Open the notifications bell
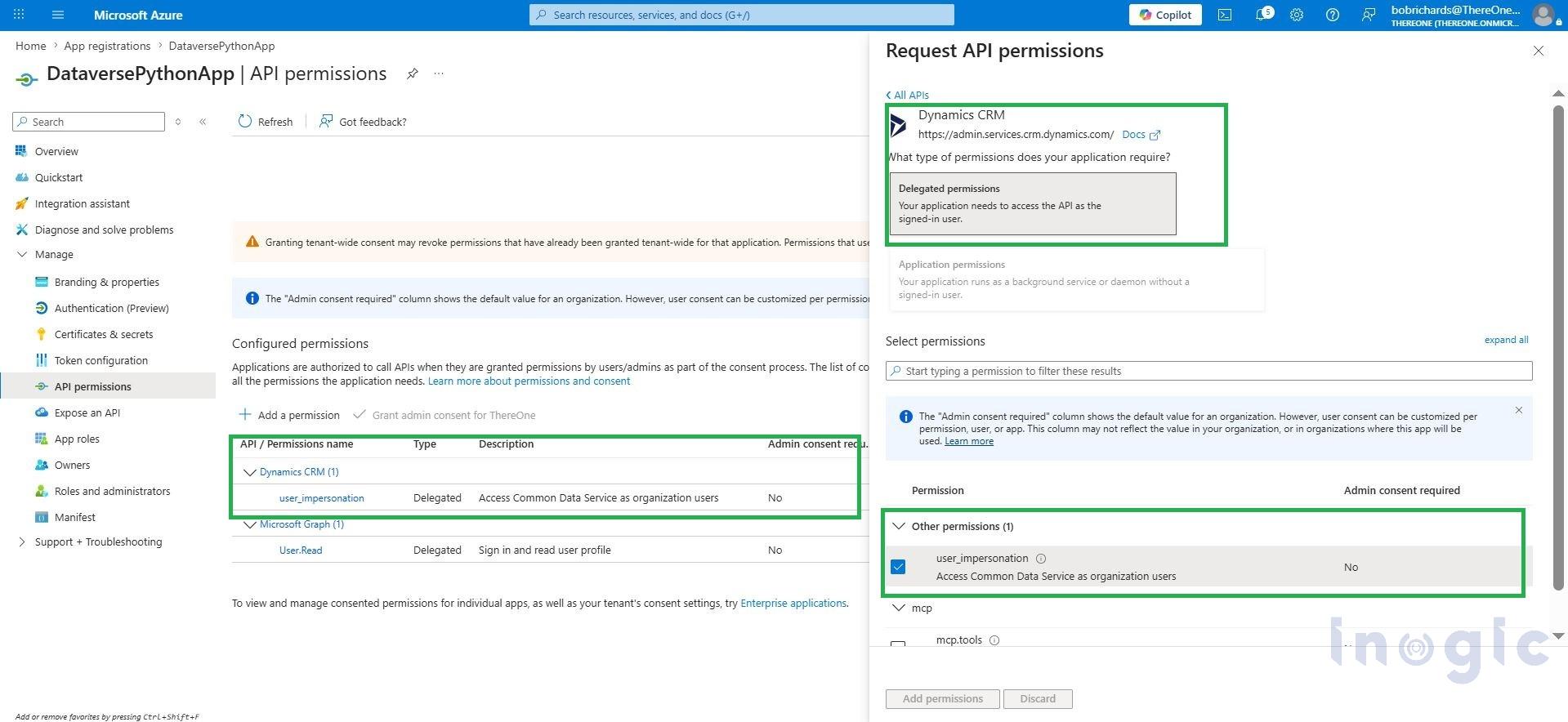 [1262, 15]
